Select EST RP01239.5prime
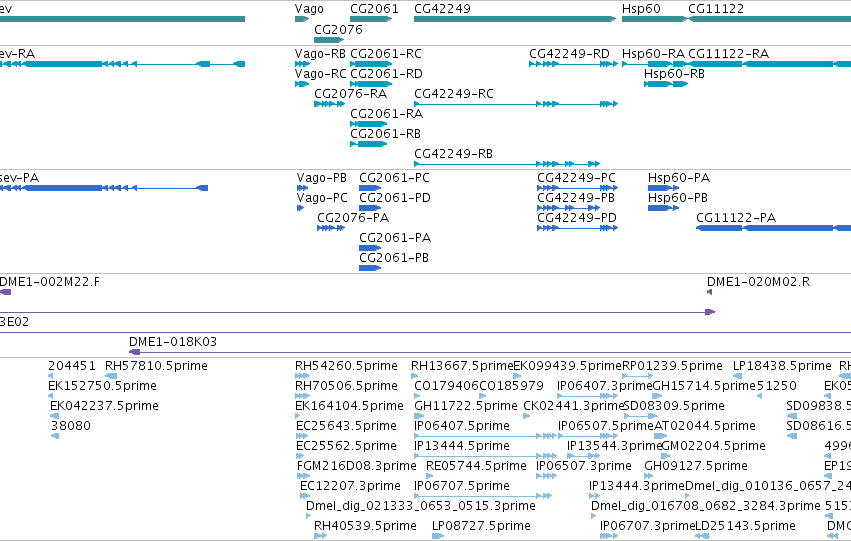The image size is (851, 541). [x=672, y=366]
